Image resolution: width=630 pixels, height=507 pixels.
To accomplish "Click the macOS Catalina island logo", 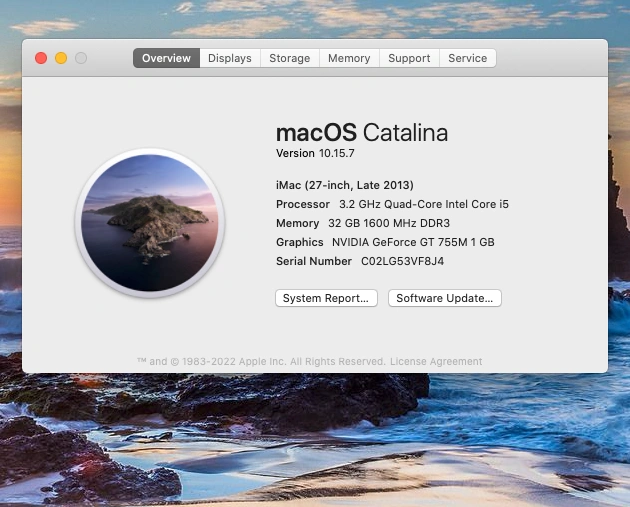I will (149, 223).
